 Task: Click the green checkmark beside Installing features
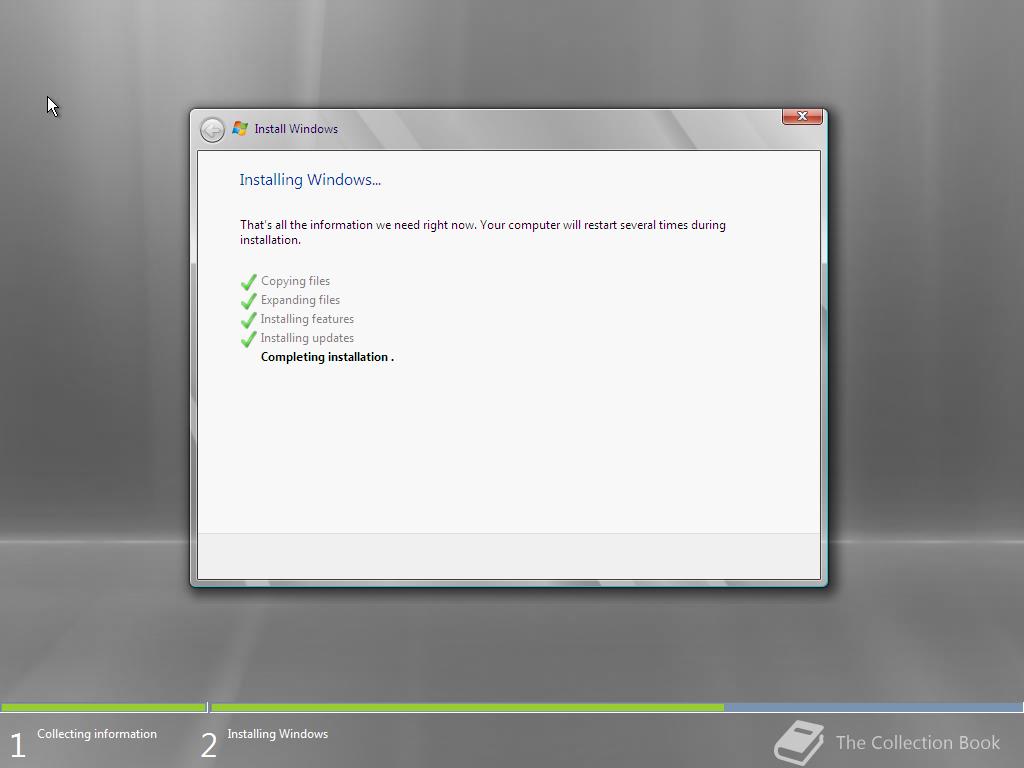[x=248, y=320]
